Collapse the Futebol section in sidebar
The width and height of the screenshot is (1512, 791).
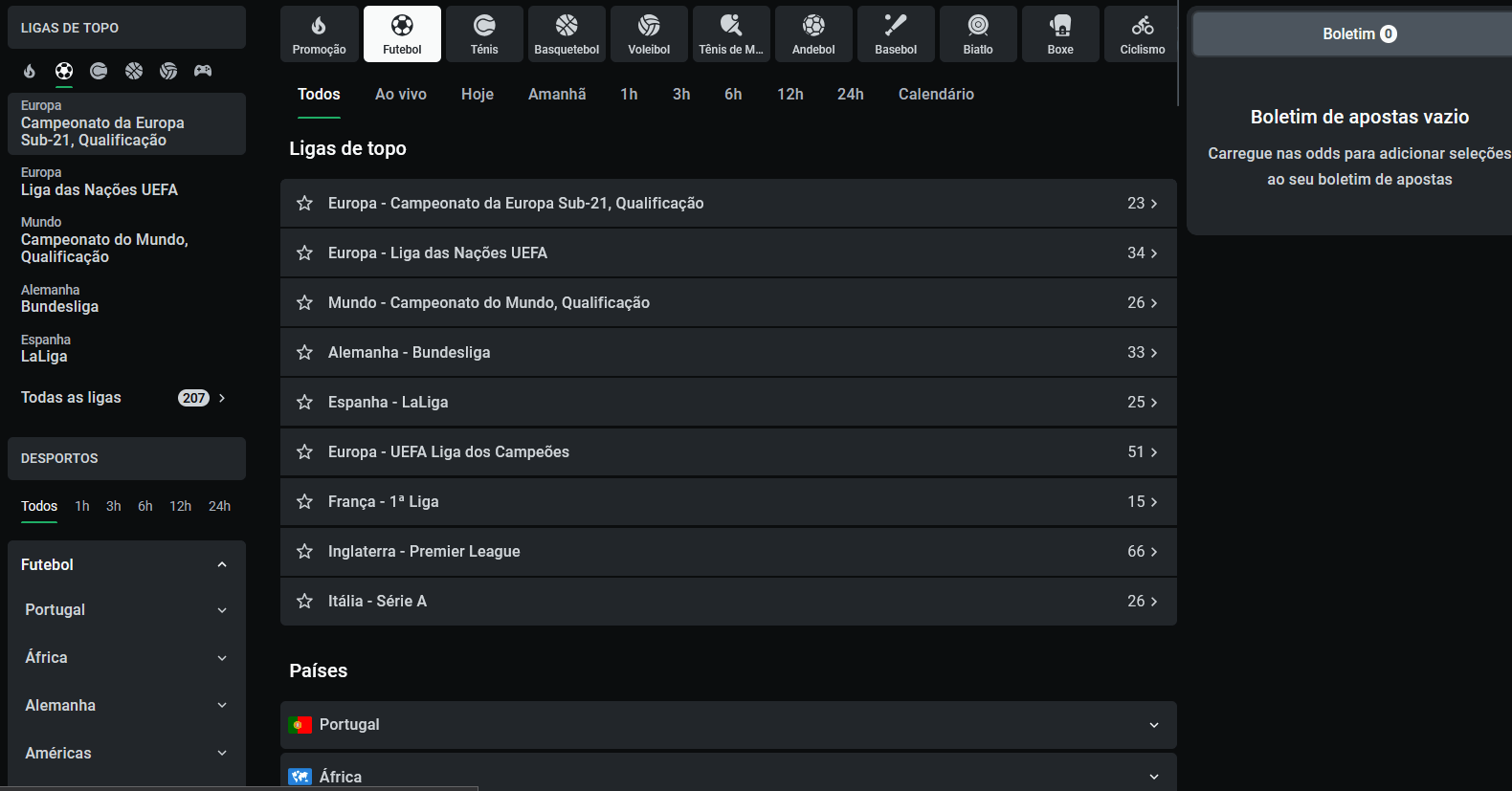click(222, 565)
